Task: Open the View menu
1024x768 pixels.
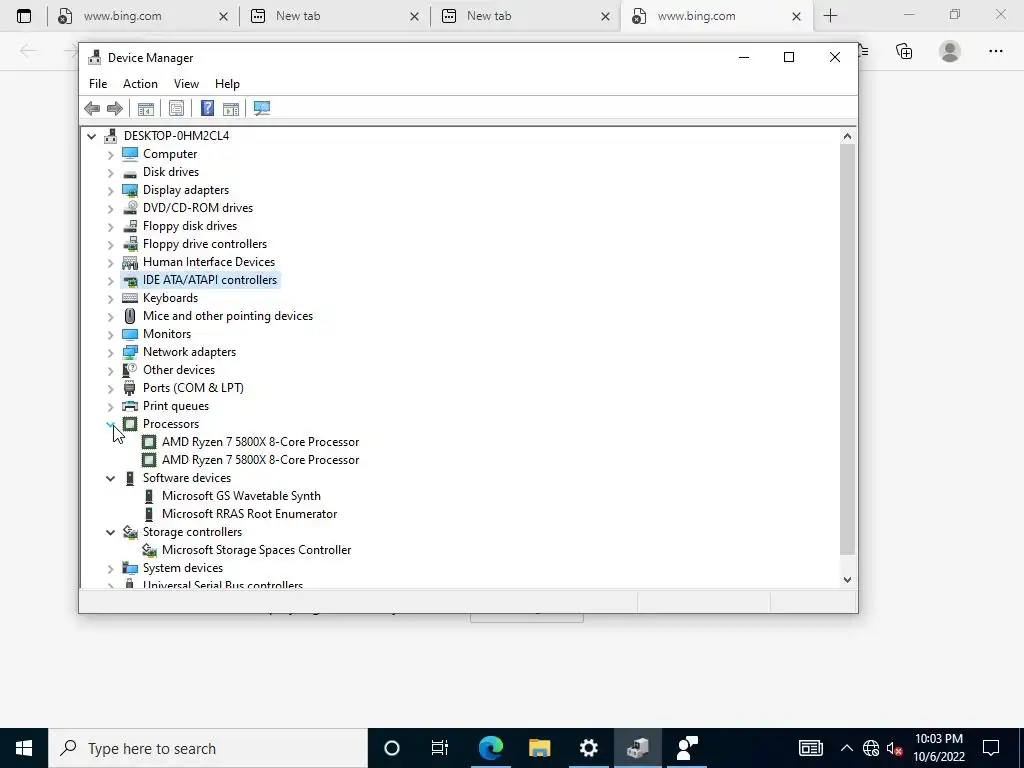Action: point(186,84)
